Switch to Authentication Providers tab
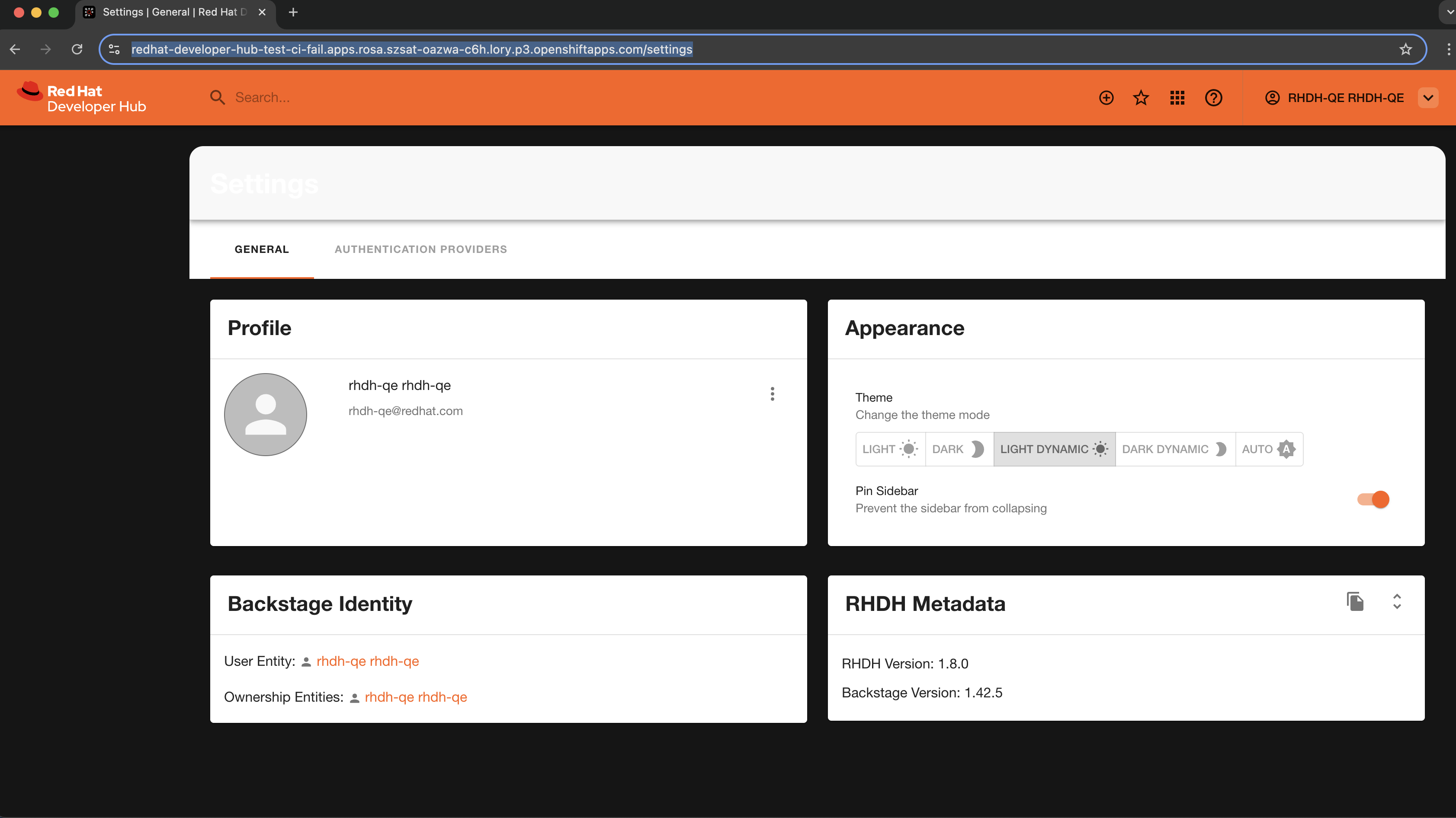Image resolution: width=1456 pixels, height=818 pixels. click(420, 249)
